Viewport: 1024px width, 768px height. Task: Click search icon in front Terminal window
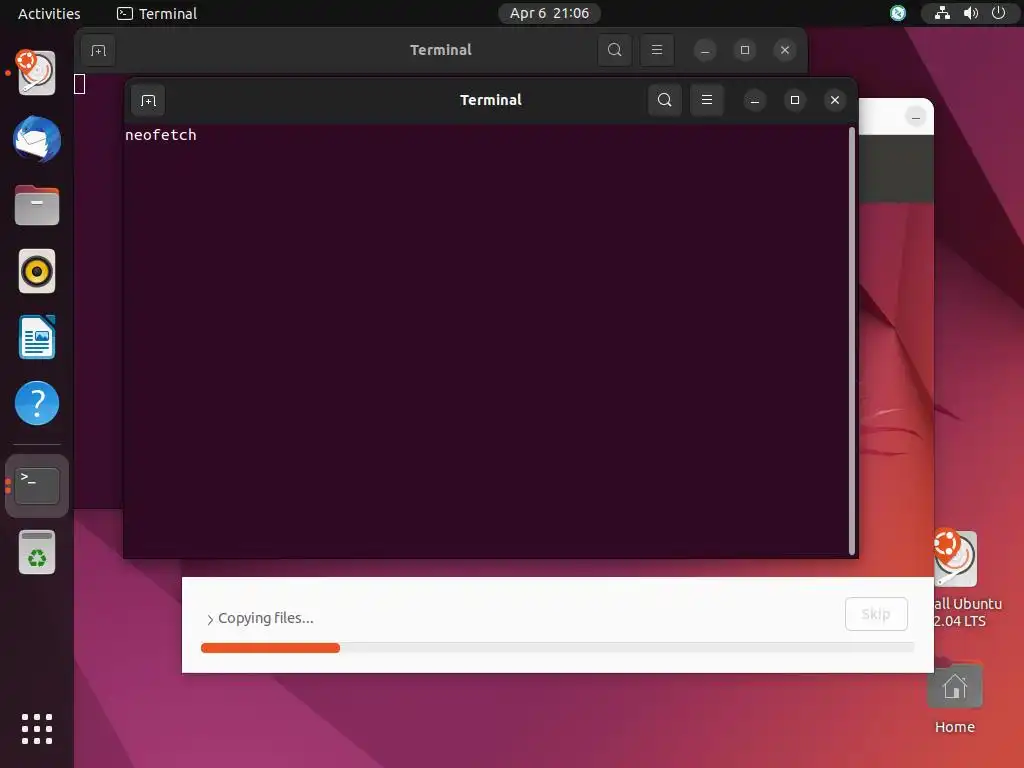(664, 100)
